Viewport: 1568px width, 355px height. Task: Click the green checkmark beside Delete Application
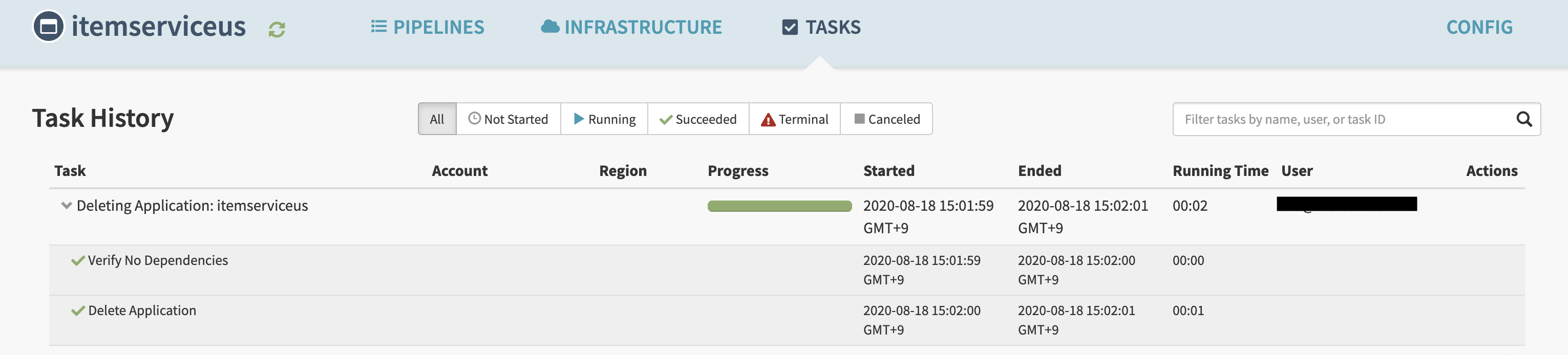point(78,310)
